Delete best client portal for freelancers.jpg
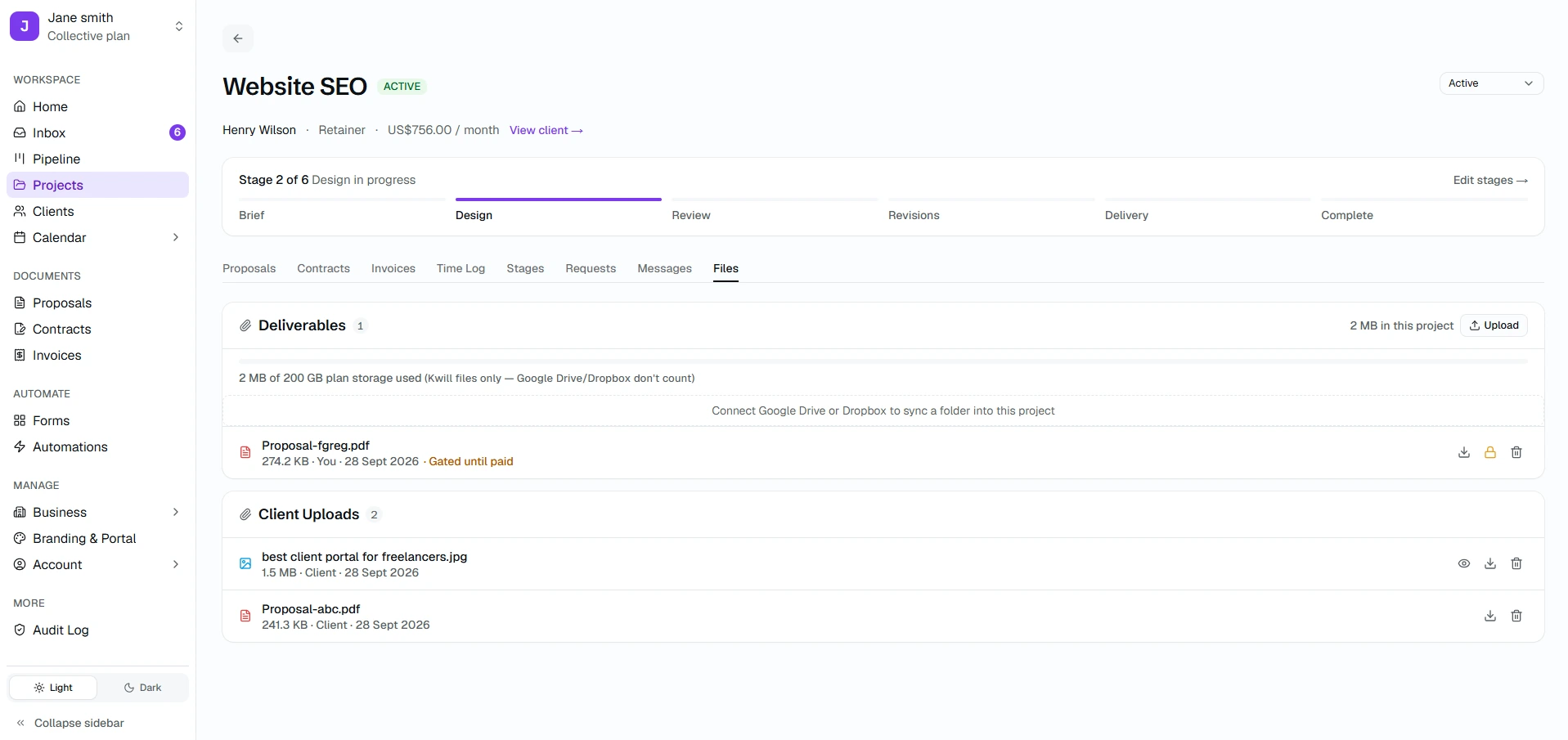The height and width of the screenshot is (740, 1568). point(1516,563)
